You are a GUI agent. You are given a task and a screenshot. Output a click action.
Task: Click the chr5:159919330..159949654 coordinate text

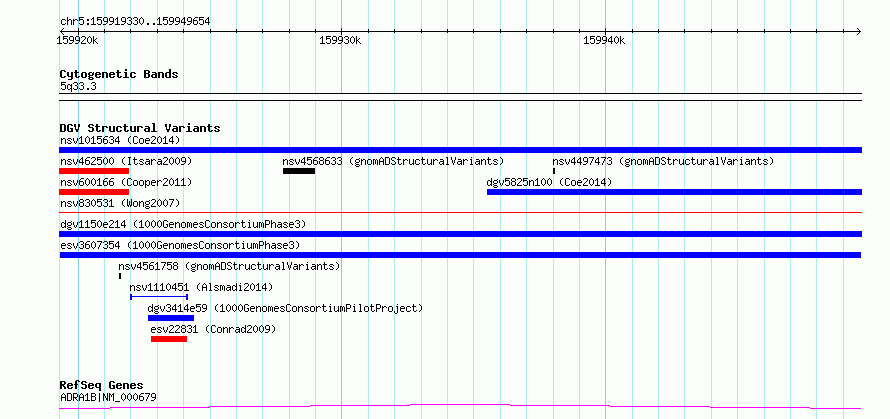click(135, 22)
